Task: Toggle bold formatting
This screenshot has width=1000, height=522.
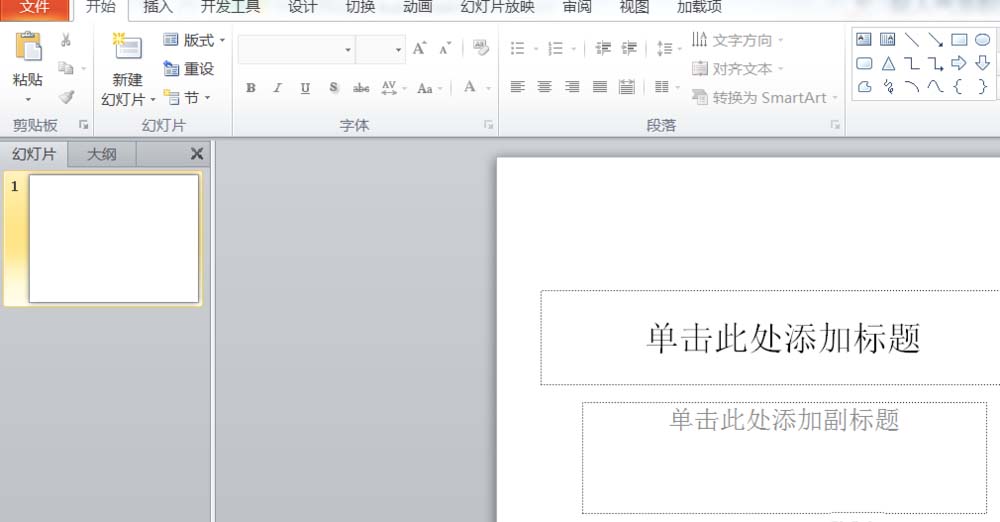Action: coord(251,88)
